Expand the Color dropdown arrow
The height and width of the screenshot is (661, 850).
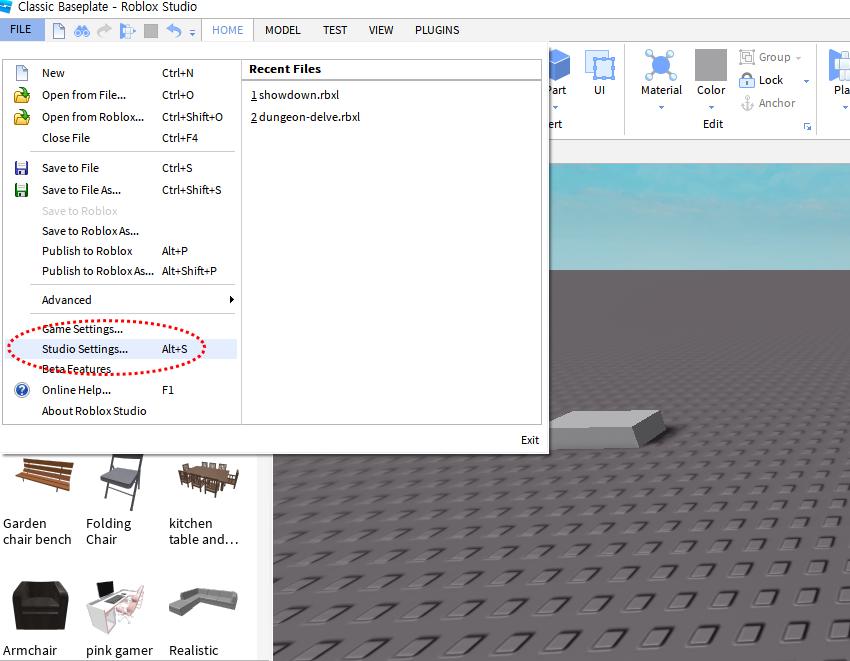tap(711, 107)
